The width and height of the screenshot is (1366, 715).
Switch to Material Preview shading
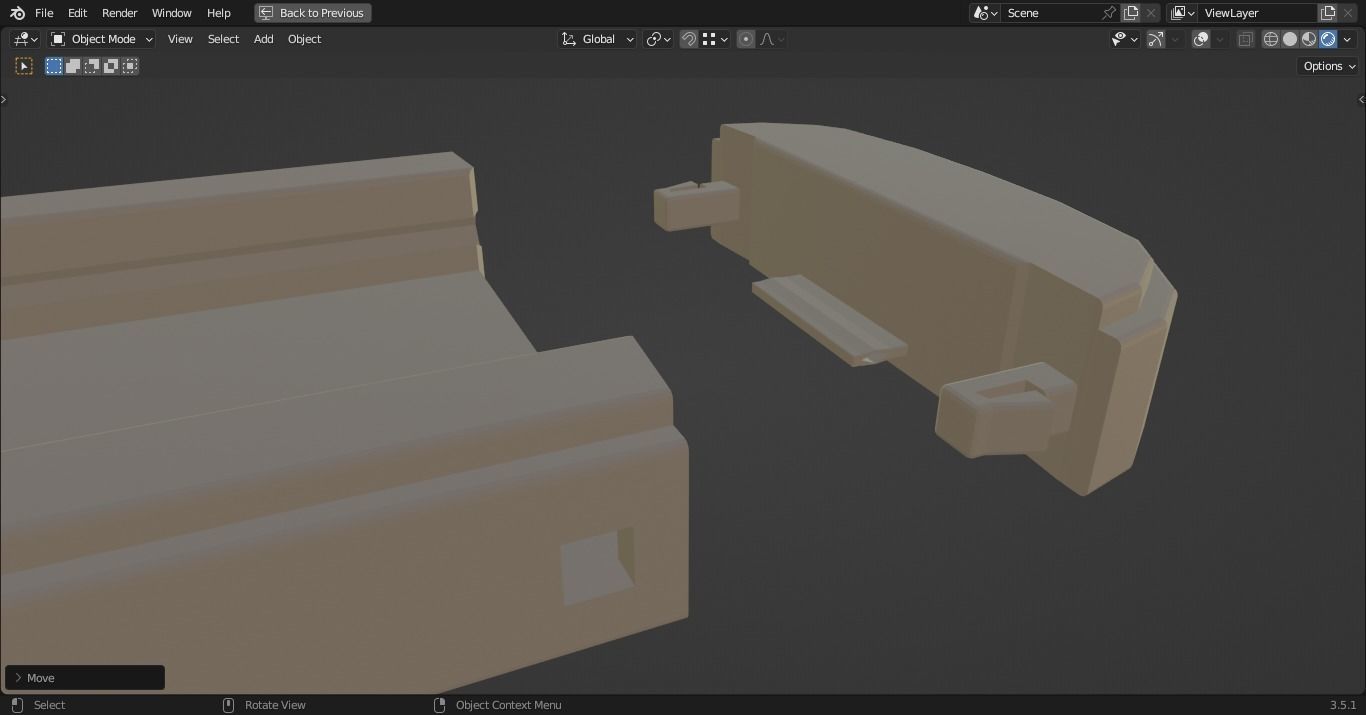point(1309,39)
